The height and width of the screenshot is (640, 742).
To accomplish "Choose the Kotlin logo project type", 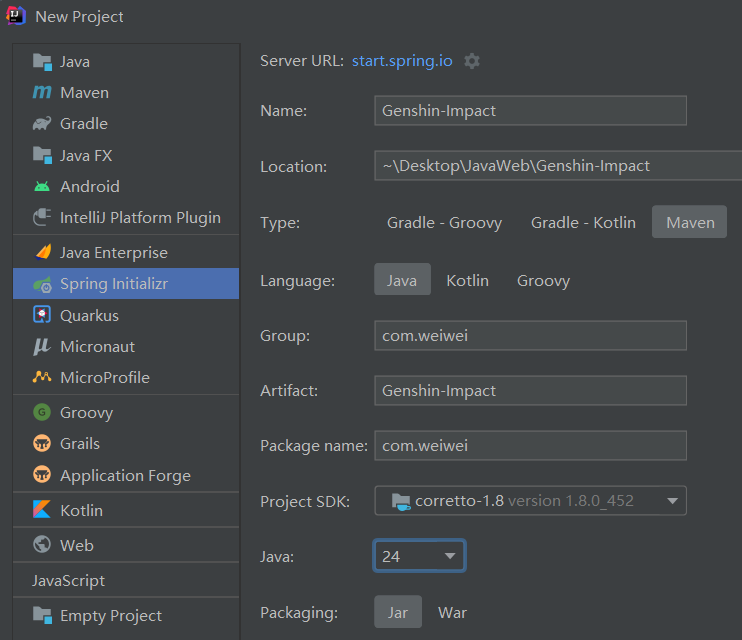I will click(42, 510).
